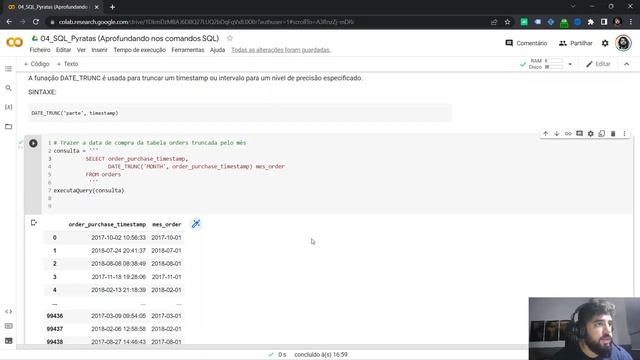Open the variables {x} sidebar icon

(8, 107)
